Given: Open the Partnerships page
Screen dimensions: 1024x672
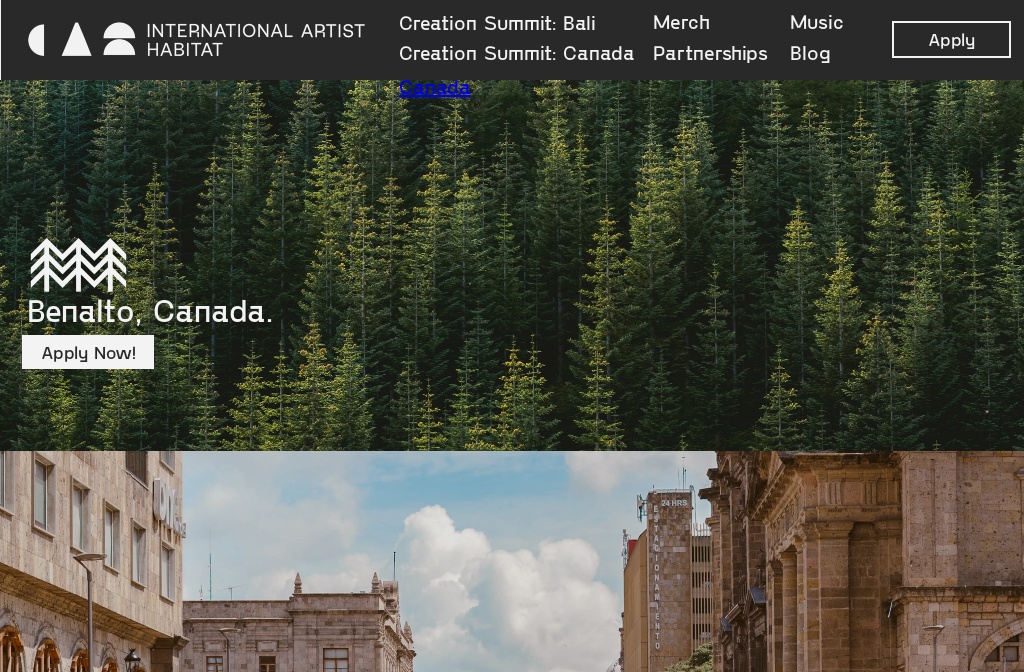Looking at the screenshot, I should tap(710, 53).
